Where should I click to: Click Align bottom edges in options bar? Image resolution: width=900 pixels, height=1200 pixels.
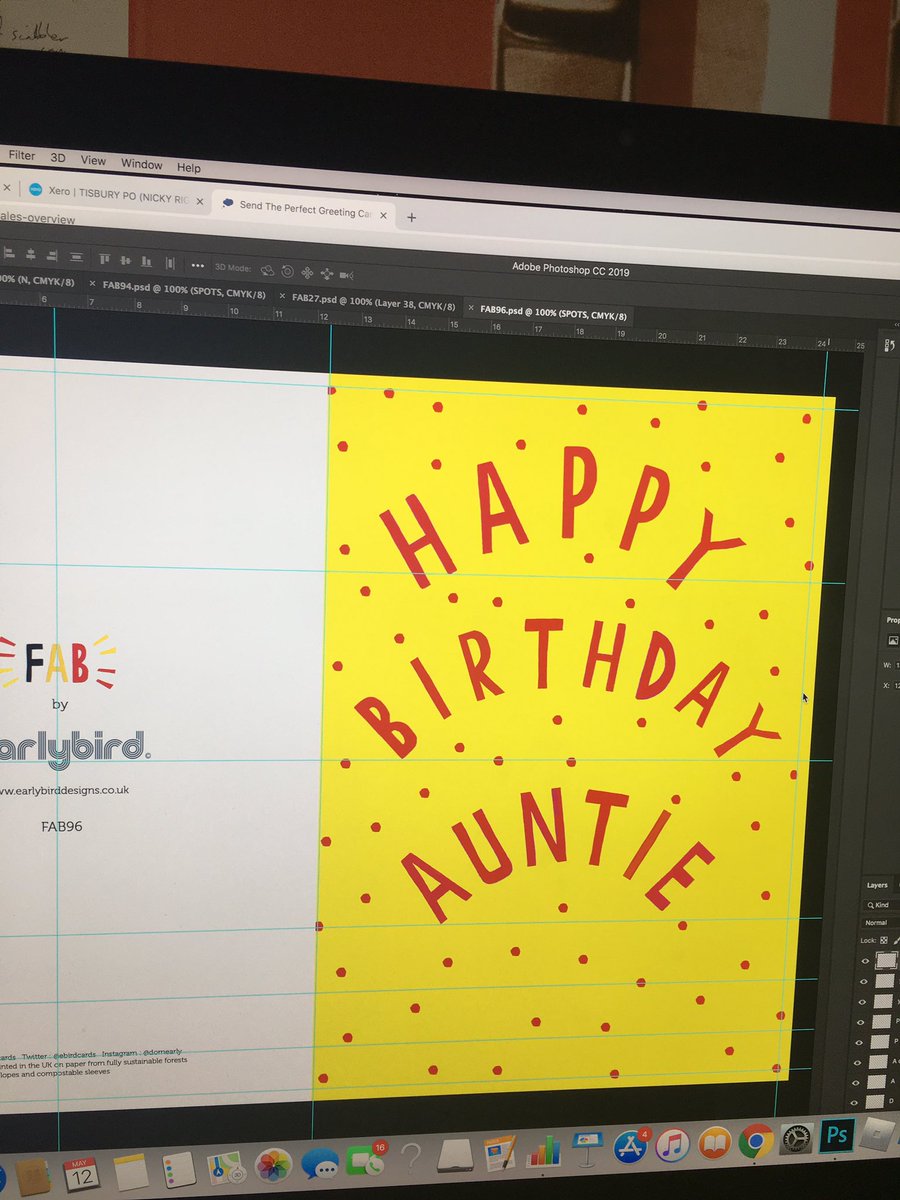click(146, 261)
